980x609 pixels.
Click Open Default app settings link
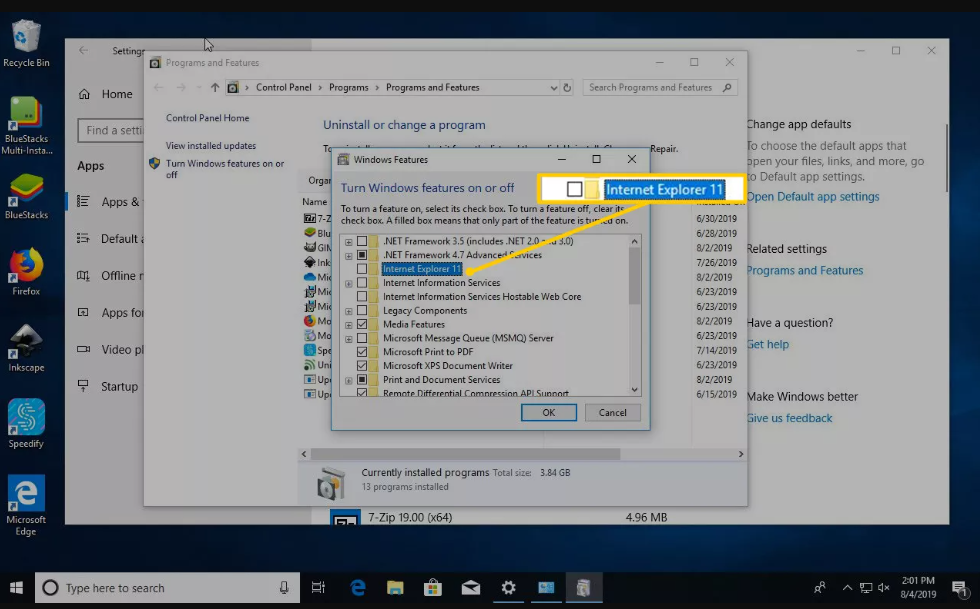[812, 196]
